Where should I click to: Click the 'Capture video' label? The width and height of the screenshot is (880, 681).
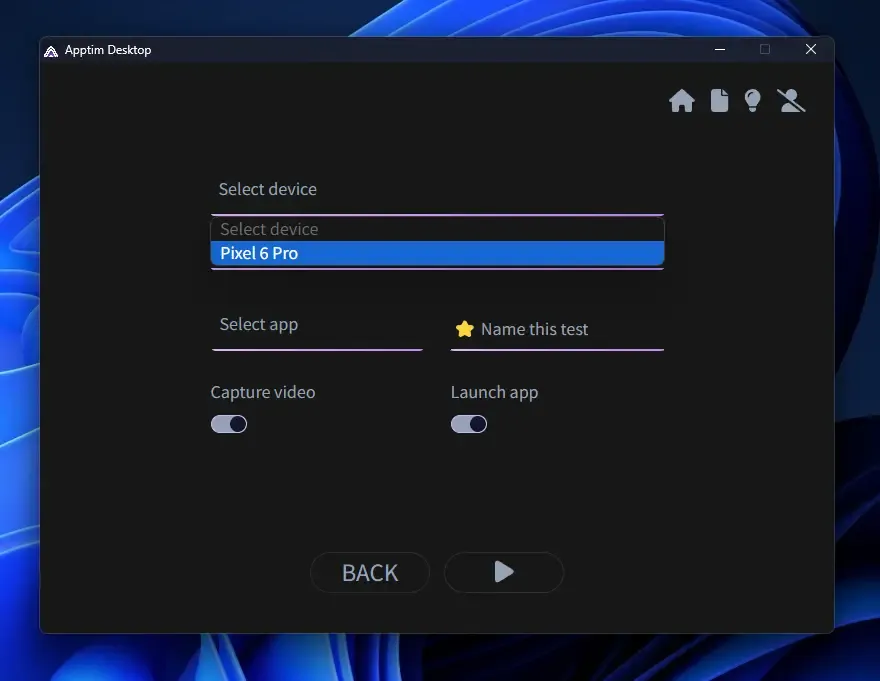pyautogui.click(x=263, y=392)
